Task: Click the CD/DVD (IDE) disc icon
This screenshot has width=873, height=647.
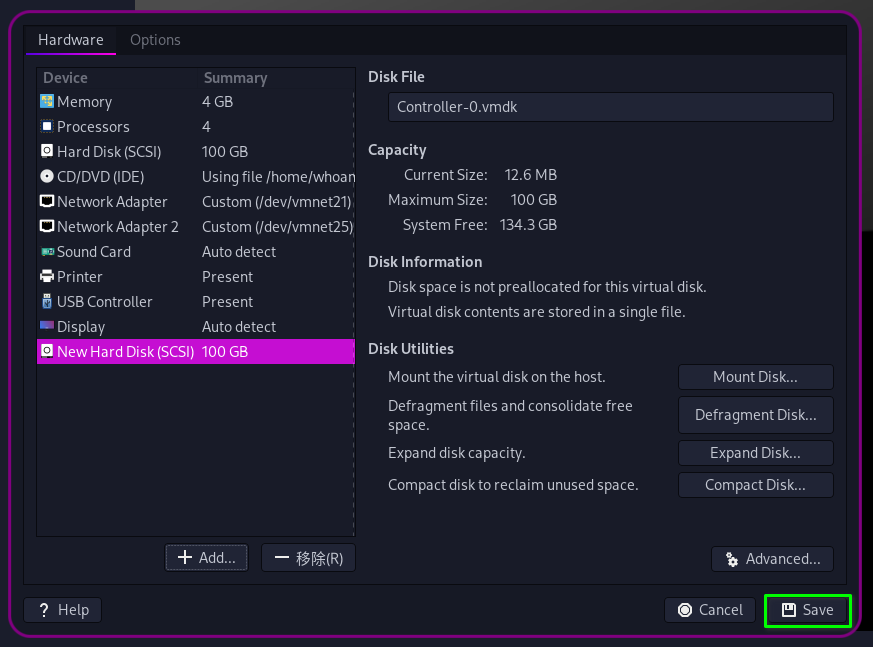Action: (47, 177)
